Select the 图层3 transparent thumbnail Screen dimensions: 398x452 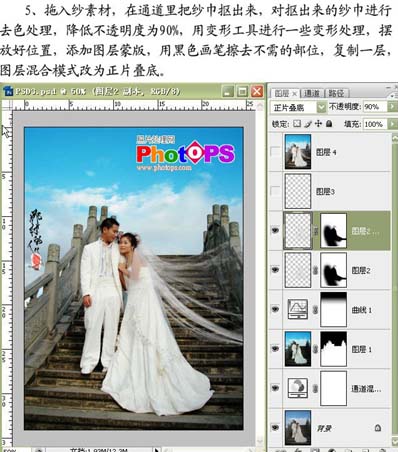298,191
